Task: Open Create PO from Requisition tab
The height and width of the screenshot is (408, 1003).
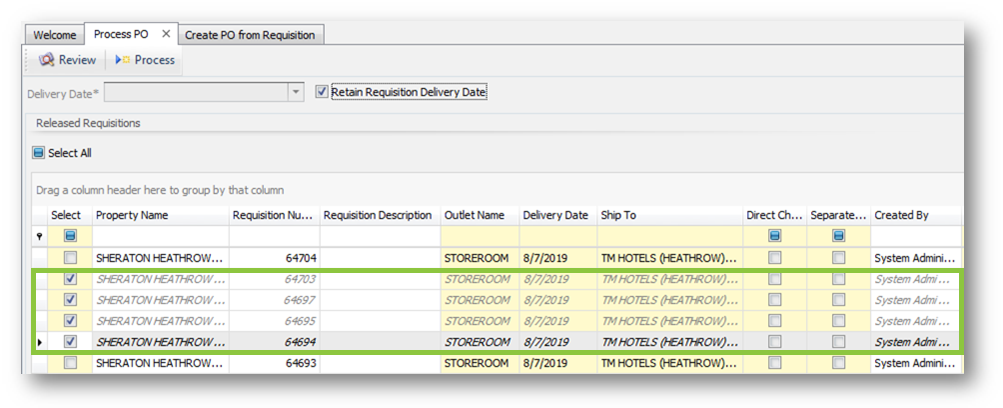Action: click(249, 35)
